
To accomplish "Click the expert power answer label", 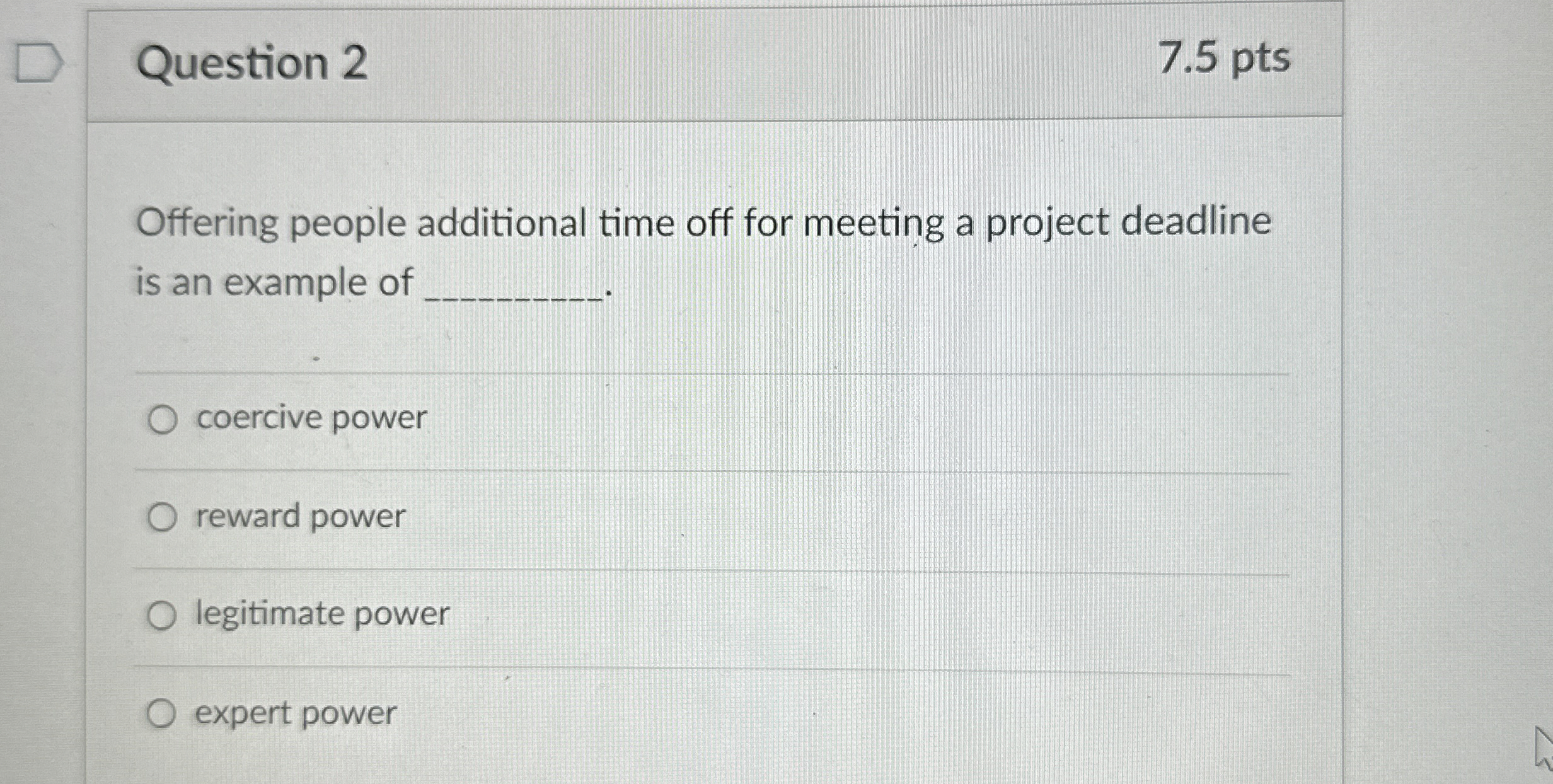I will (x=294, y=712).
